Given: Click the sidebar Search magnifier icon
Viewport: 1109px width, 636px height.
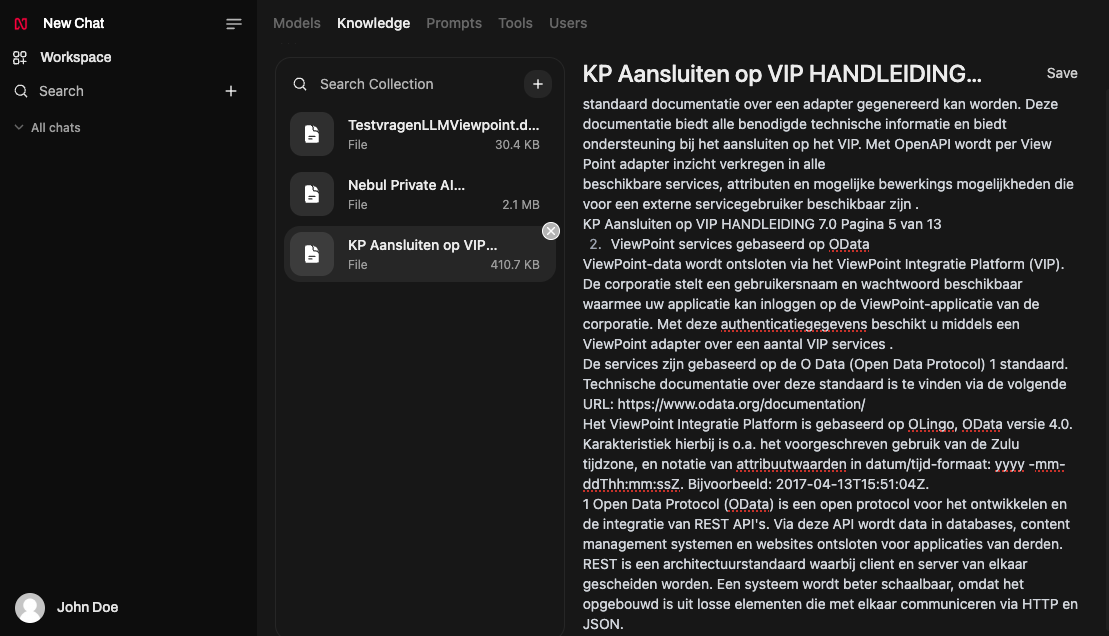Looking at the screenshot, I should pos(21,91).
